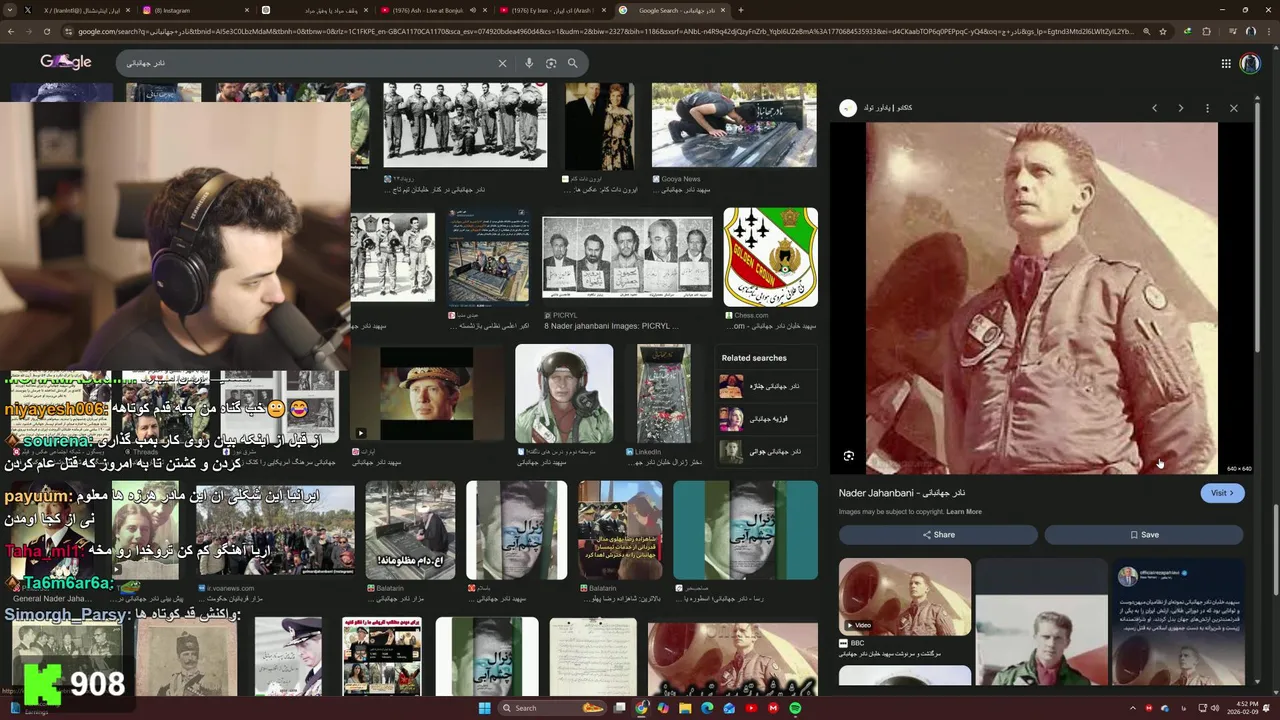Close the image preview panel

(1234, 108)
